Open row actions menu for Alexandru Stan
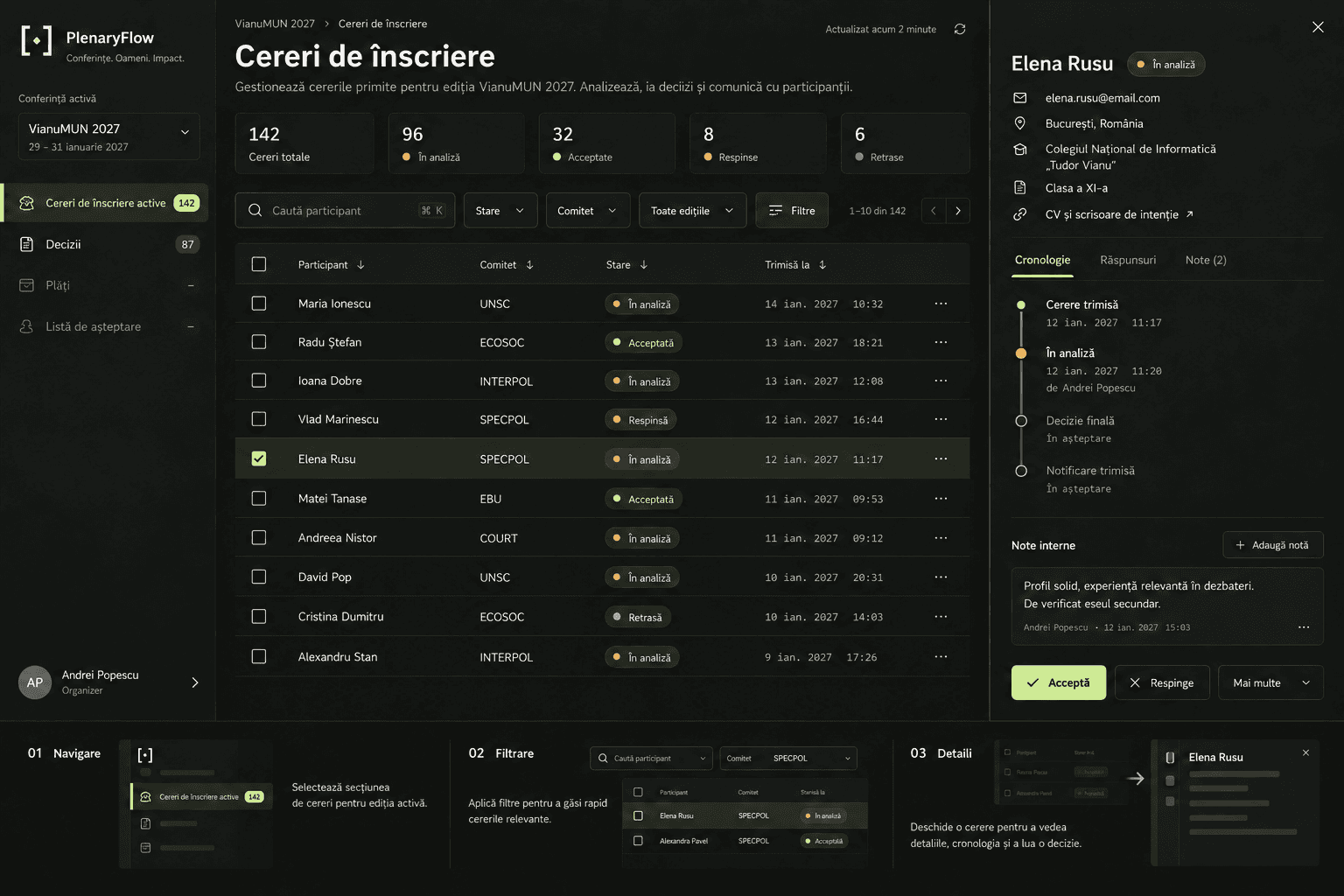Viewport: 1344px width, 896px height. 941,657
